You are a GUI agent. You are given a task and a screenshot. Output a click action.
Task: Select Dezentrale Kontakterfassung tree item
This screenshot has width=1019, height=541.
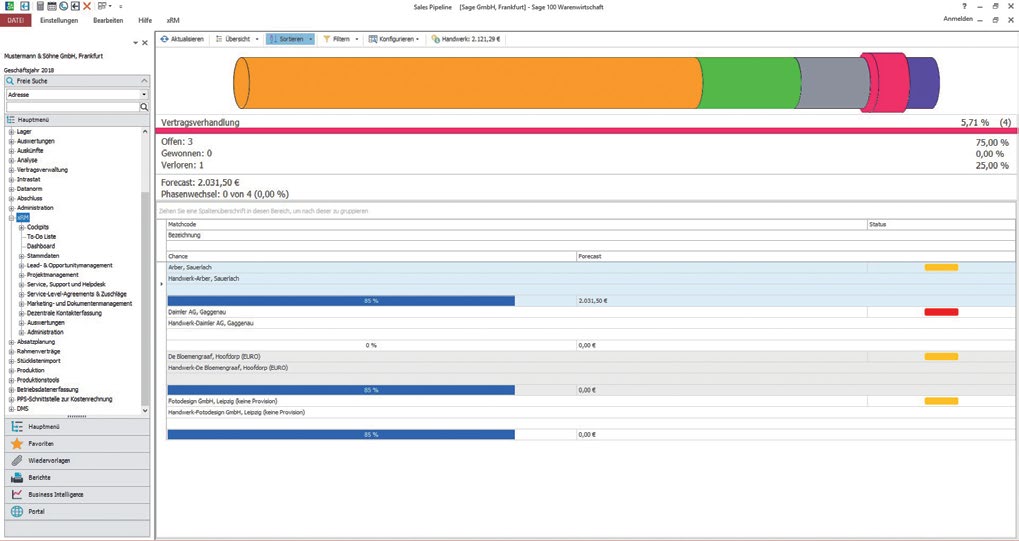coord(64,313)
